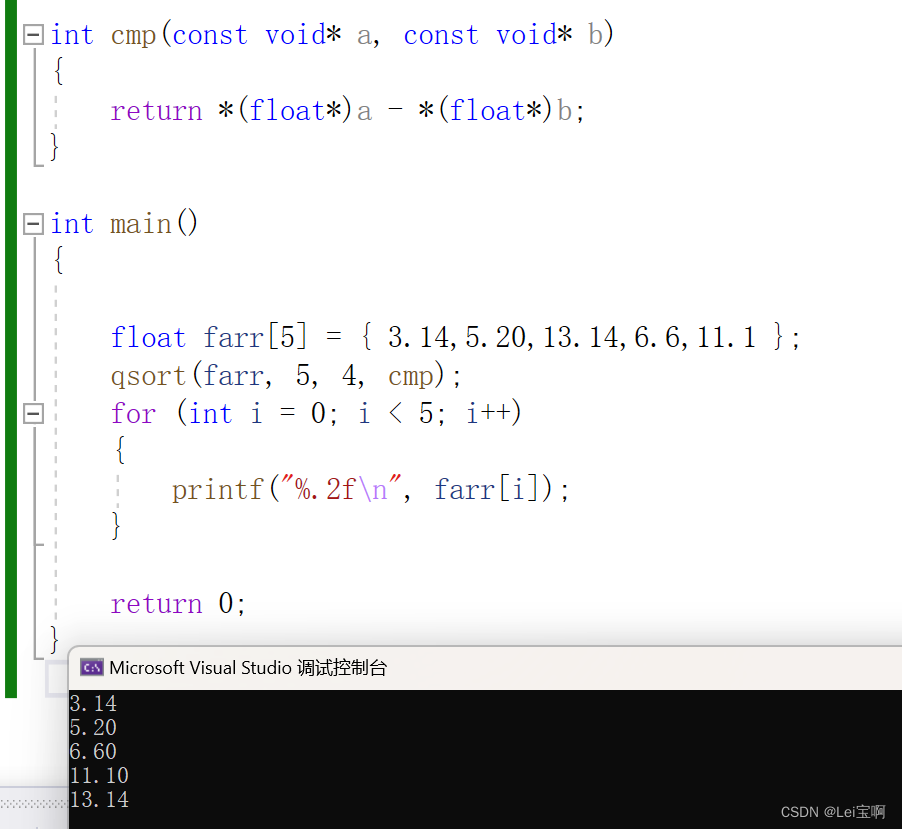Click the console output line 3.14
This screenshot has width=902, height=829.
click(x=92, y=703)
